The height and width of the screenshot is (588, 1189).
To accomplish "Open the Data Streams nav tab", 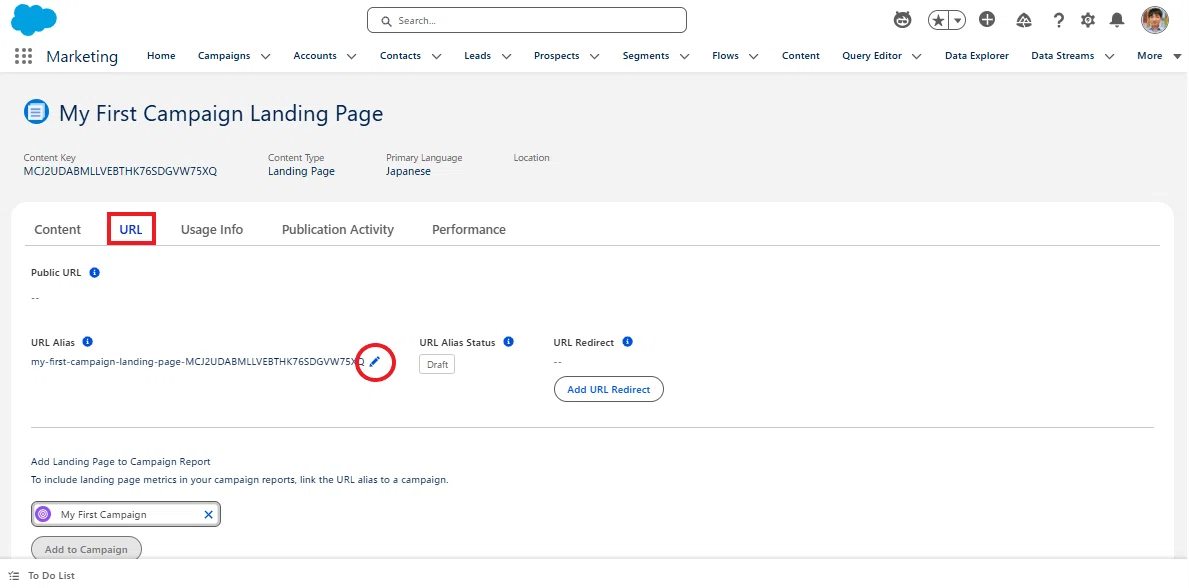I will [1062, 55].
